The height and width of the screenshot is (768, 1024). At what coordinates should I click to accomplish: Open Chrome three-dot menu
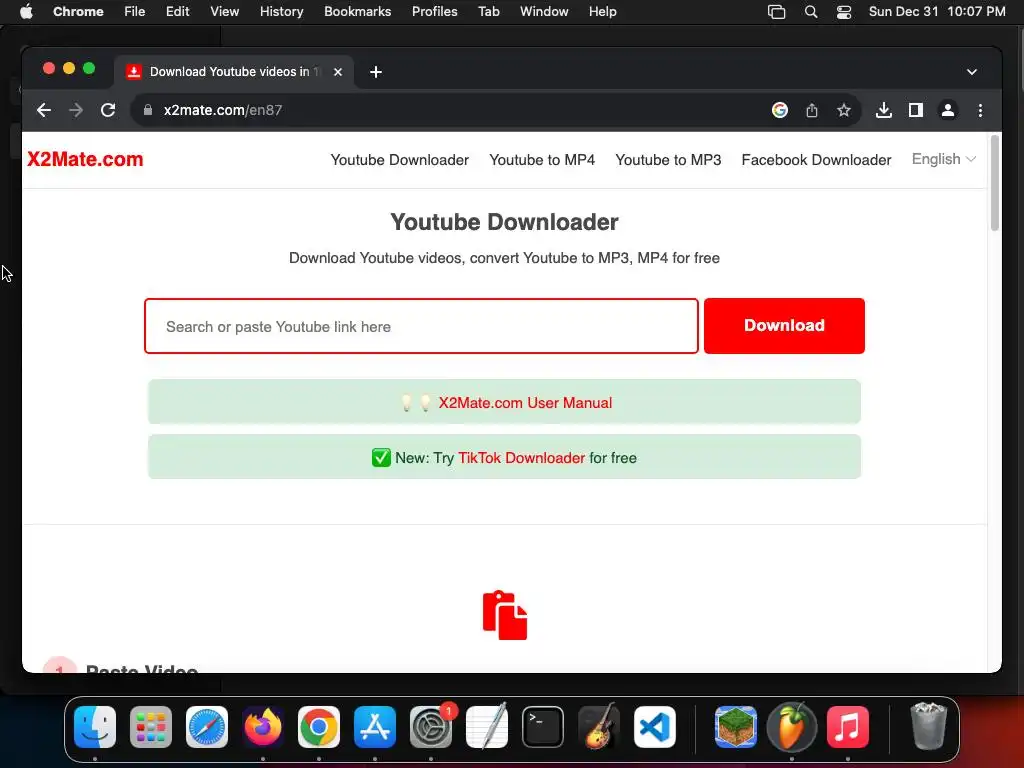pyautogui.click(x=980, y=110)
